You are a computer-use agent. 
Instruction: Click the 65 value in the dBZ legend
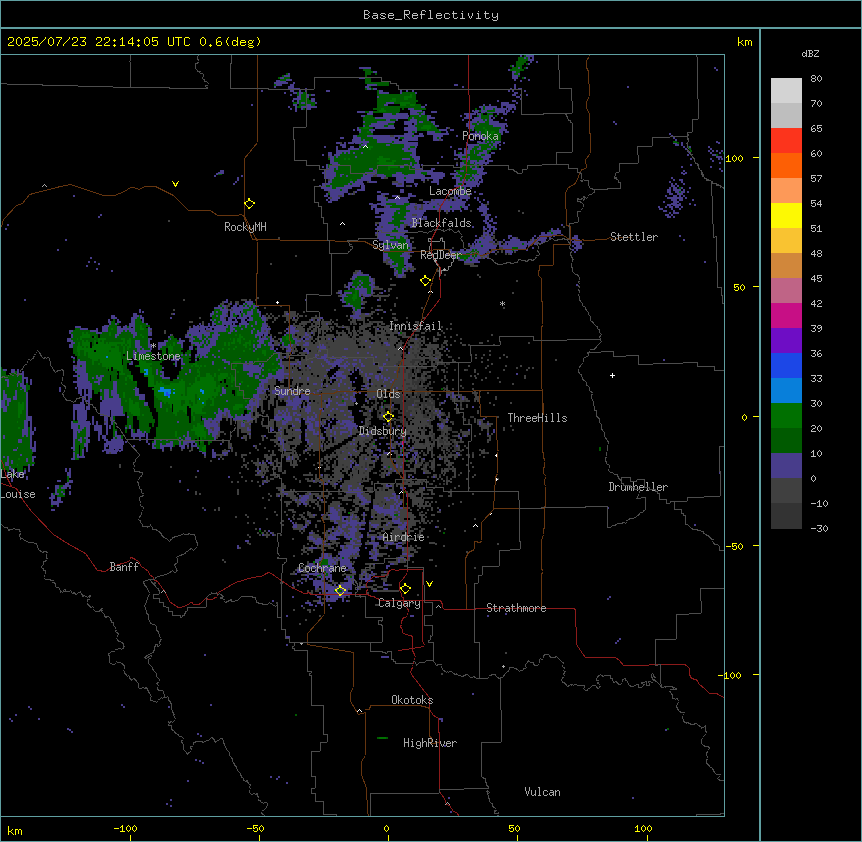pyautogui.click(x=816, y=129)
